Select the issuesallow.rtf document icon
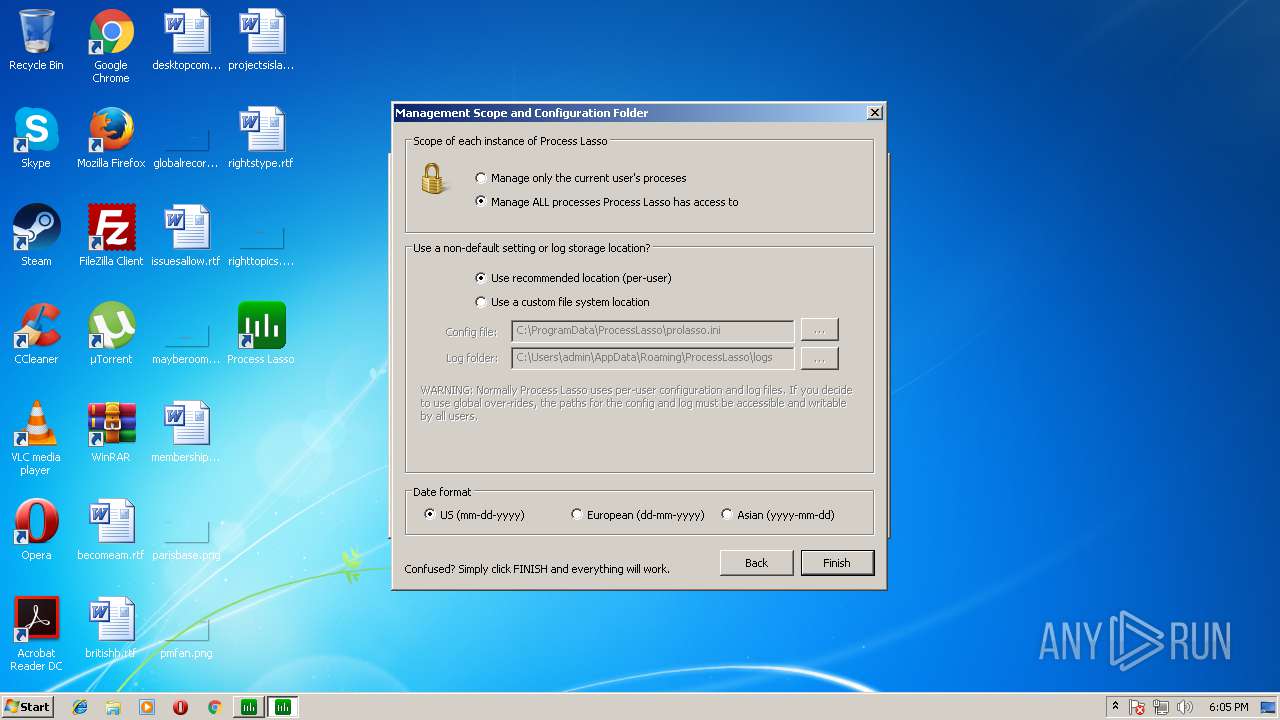This screenshot has height=720, width=1280. [x=186, y=236]
